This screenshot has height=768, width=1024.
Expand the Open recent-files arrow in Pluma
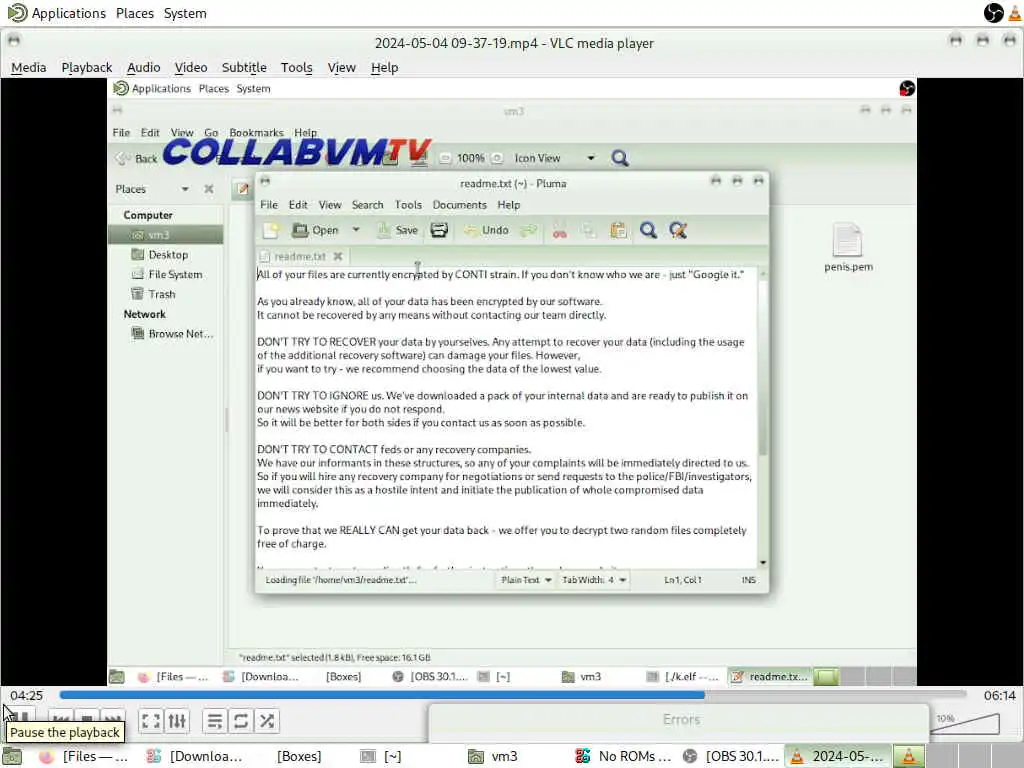click(356, 230)
